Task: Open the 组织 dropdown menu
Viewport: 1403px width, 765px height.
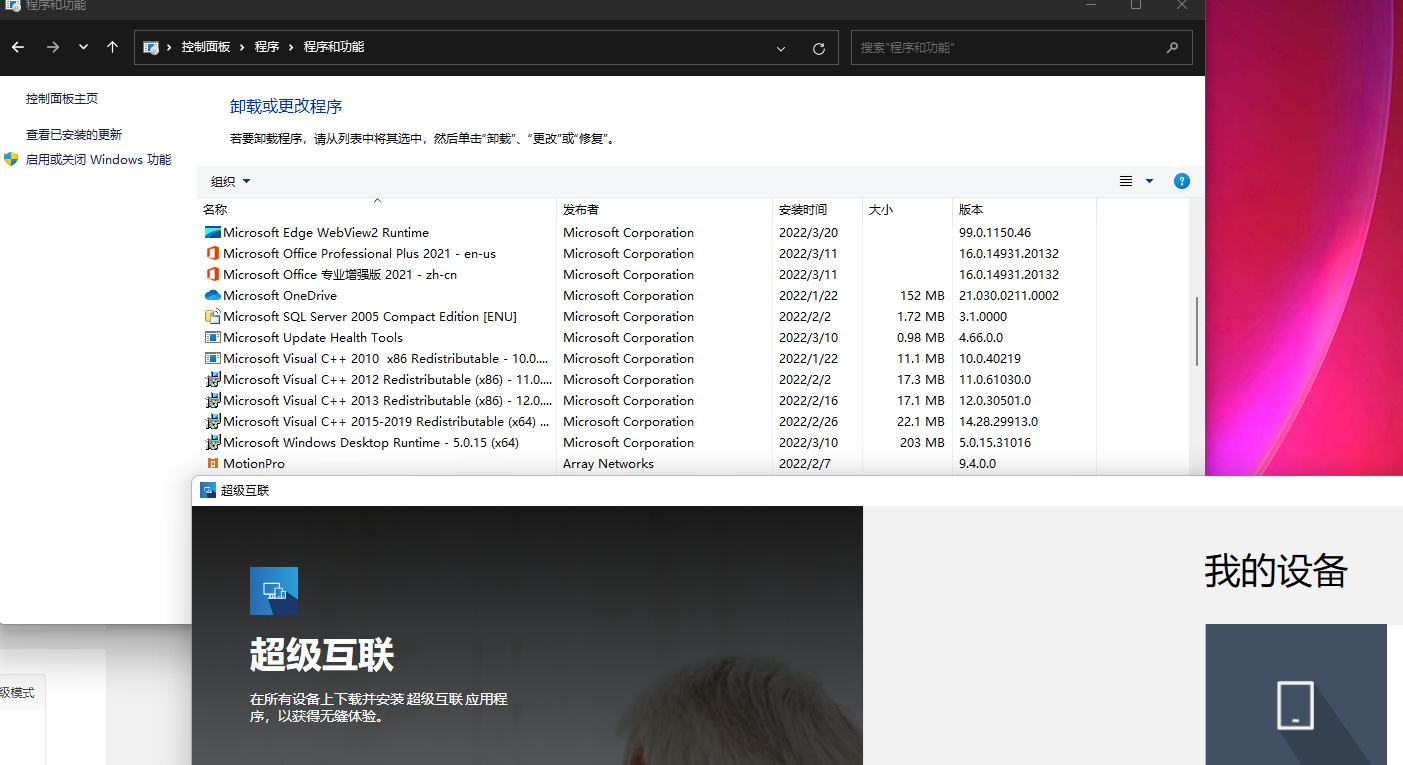Action: click(x=231, y=181)
